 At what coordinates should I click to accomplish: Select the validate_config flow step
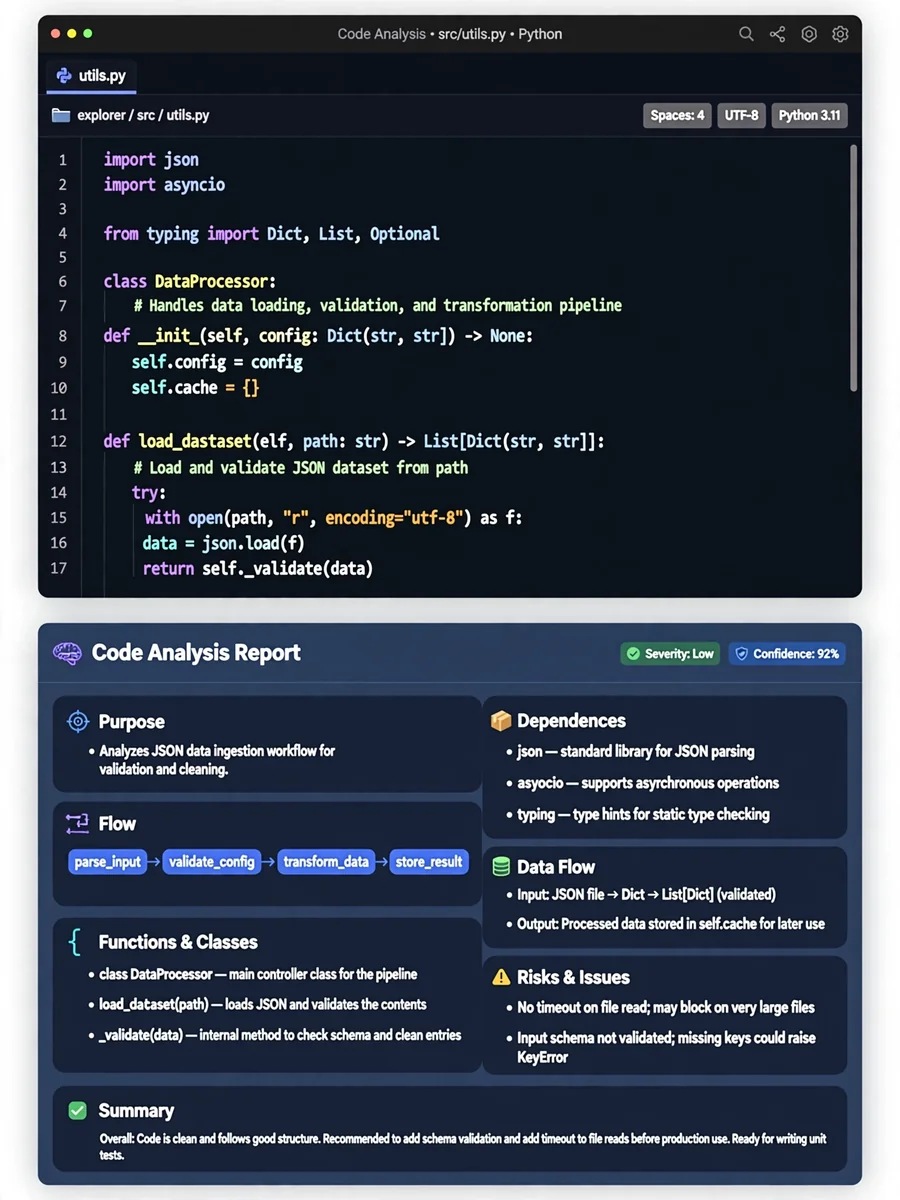(x=212, y=861)
